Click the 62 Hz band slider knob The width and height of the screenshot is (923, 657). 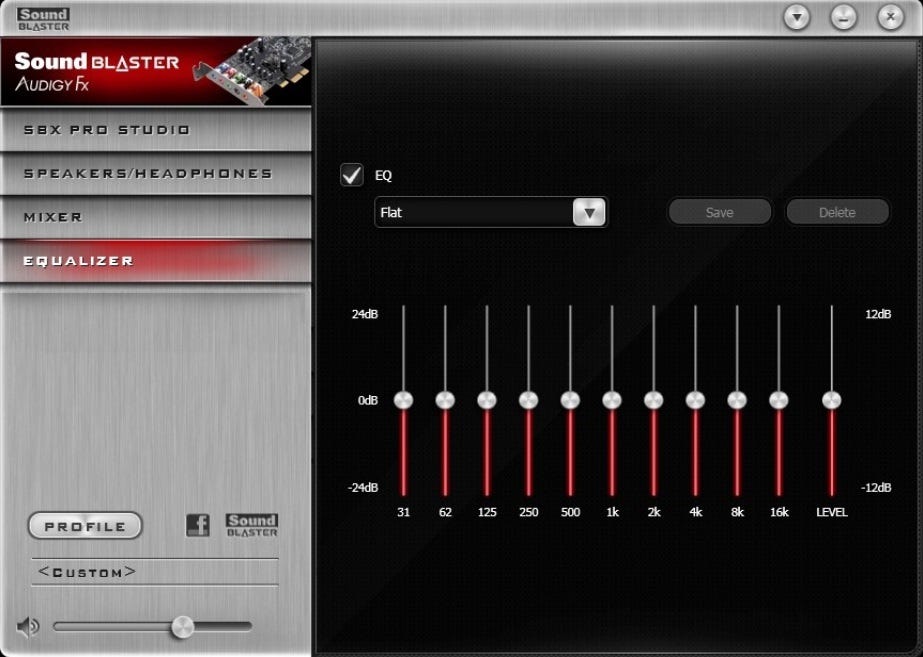(445, 400)
